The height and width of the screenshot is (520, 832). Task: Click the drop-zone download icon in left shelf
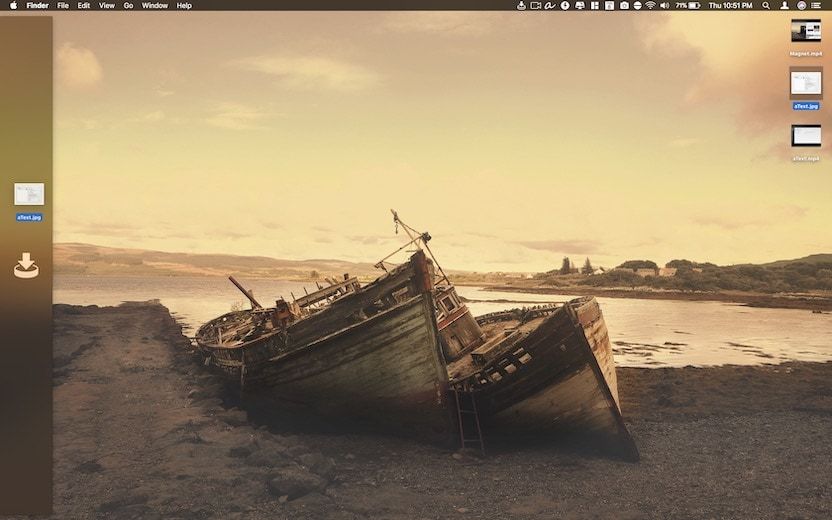click(x=26, y=265)
